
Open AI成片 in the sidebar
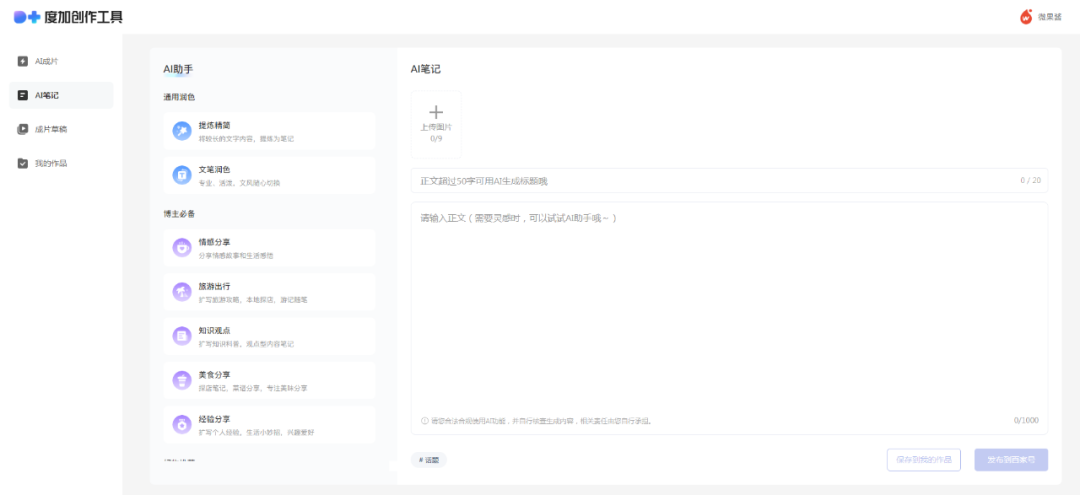pyautogui.click(x=47, y=61)
